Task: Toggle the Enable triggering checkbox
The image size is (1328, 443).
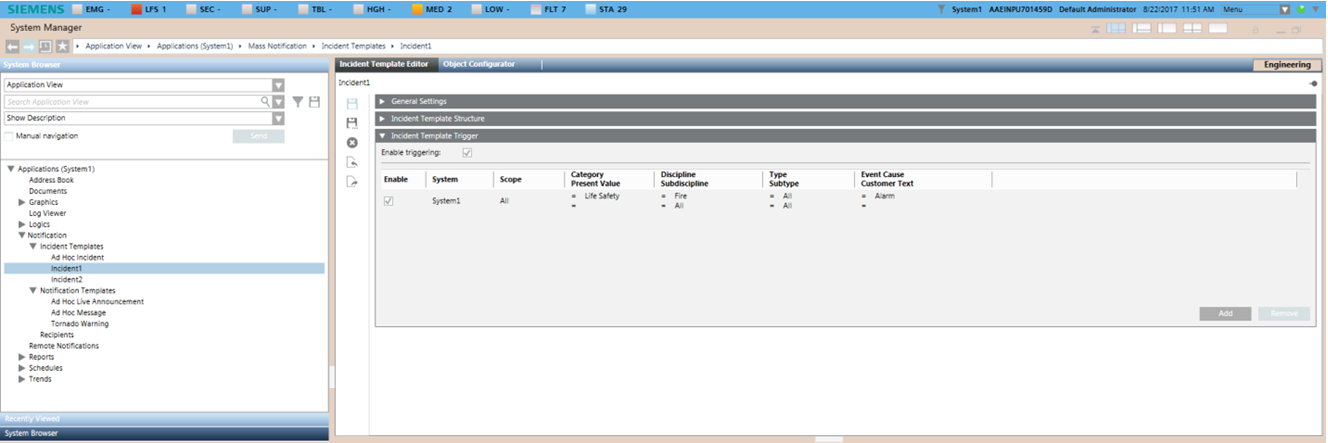Action: [x=467, y=152]
